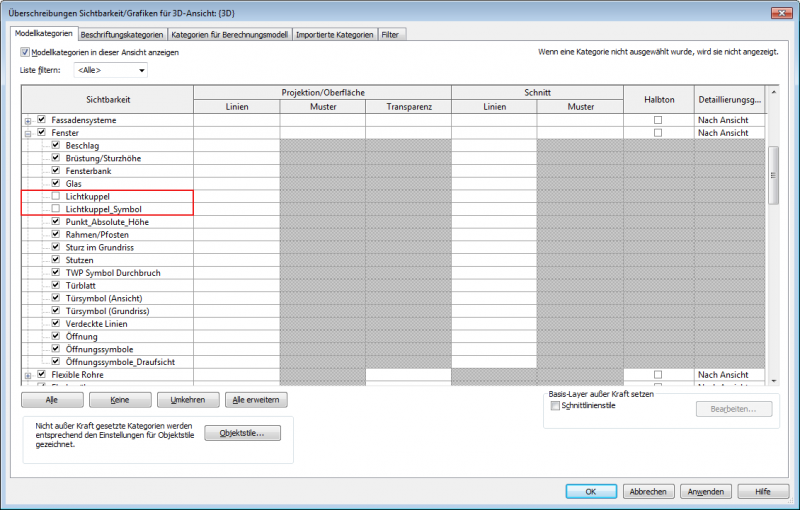The height and width of the screenshot is (510, 800).
Task: Toggle Modellkategorien in dieser Ansicht anzeigen
Action: click(x=26, y=52)
